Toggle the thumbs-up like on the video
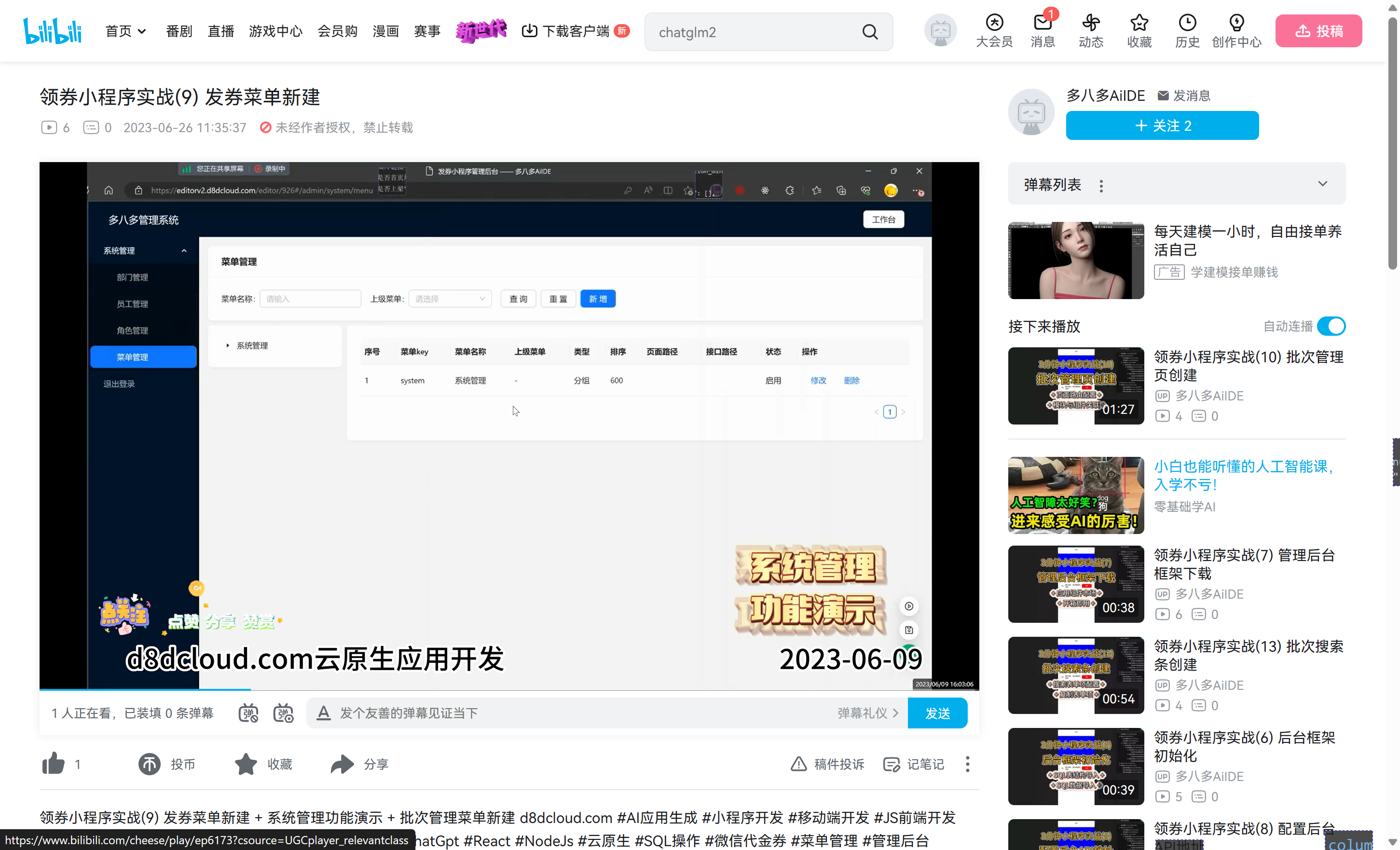The height and width of the screenshot is (850, 1400). click(x=54, y=764)
